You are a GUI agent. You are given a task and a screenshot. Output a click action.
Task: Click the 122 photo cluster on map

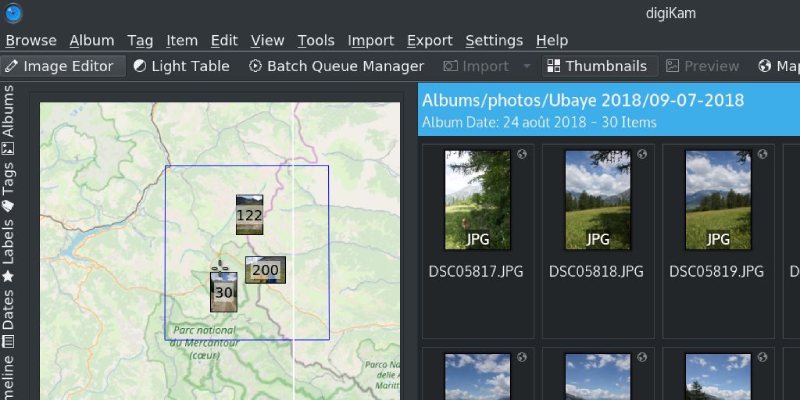[249, 215]
